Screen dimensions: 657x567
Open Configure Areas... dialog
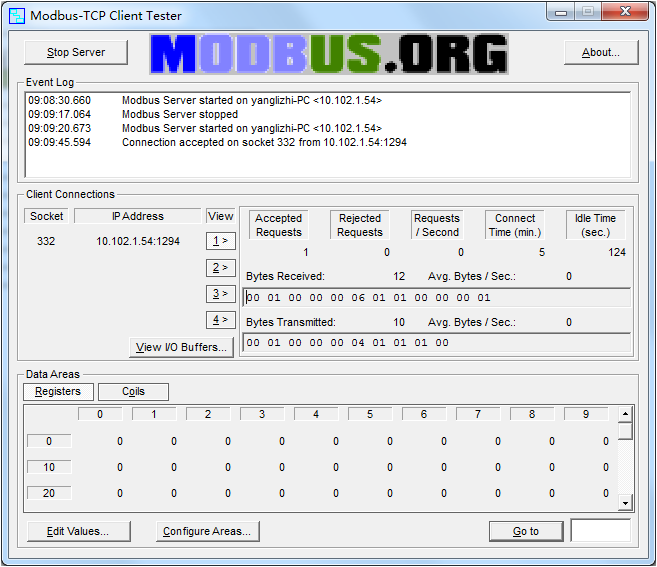click(207, 531)
